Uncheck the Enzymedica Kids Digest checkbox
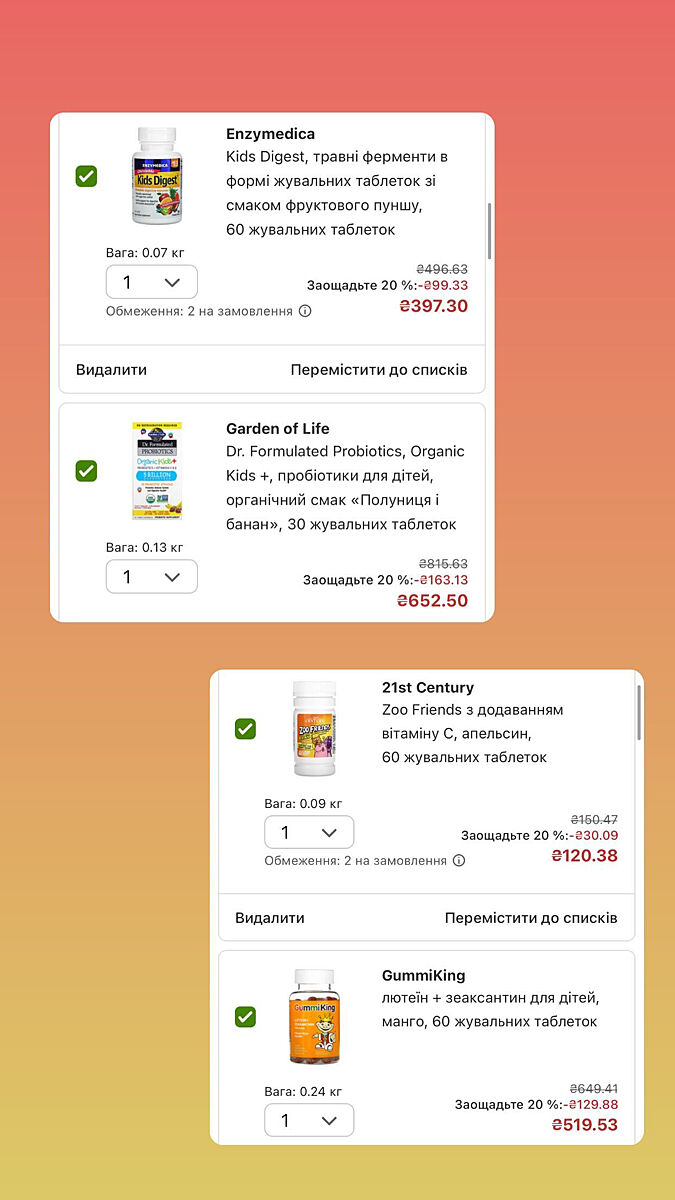The height and width of the screenshot is (1200, 675). [87, 177]
